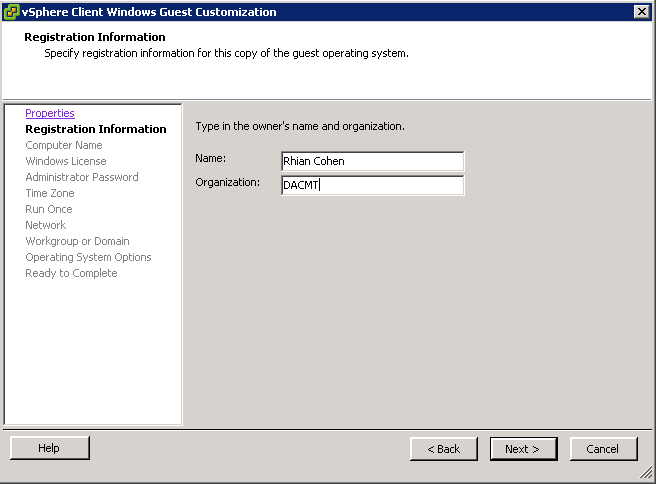Close the Guest Customization dialog
The height and width of the screenshot is (484, 656).
point(641,12)
